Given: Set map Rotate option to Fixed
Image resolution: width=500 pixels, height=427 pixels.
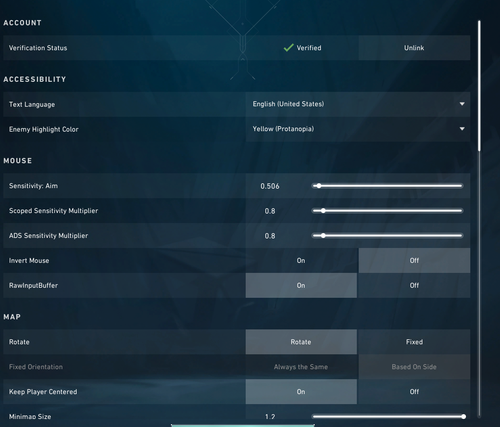Looking at the screenshot, I should [x=414, y=342].
